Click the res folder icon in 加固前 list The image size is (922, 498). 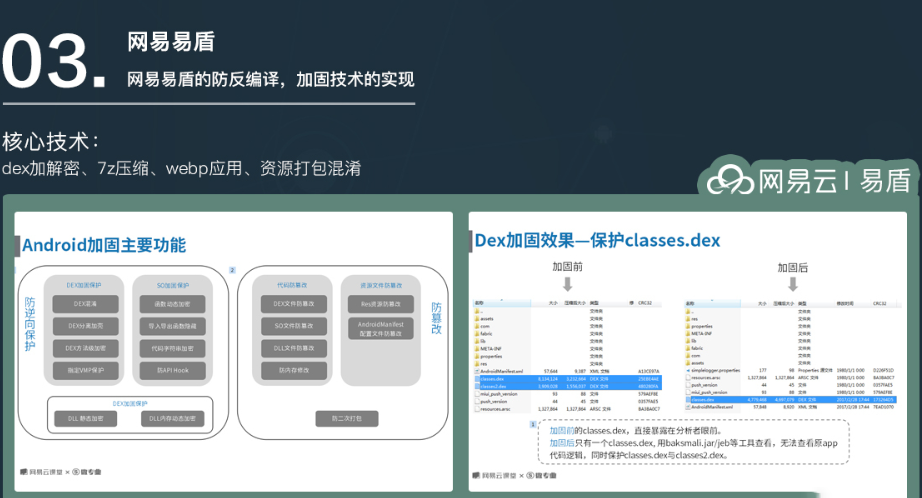(x=477, y=364)
